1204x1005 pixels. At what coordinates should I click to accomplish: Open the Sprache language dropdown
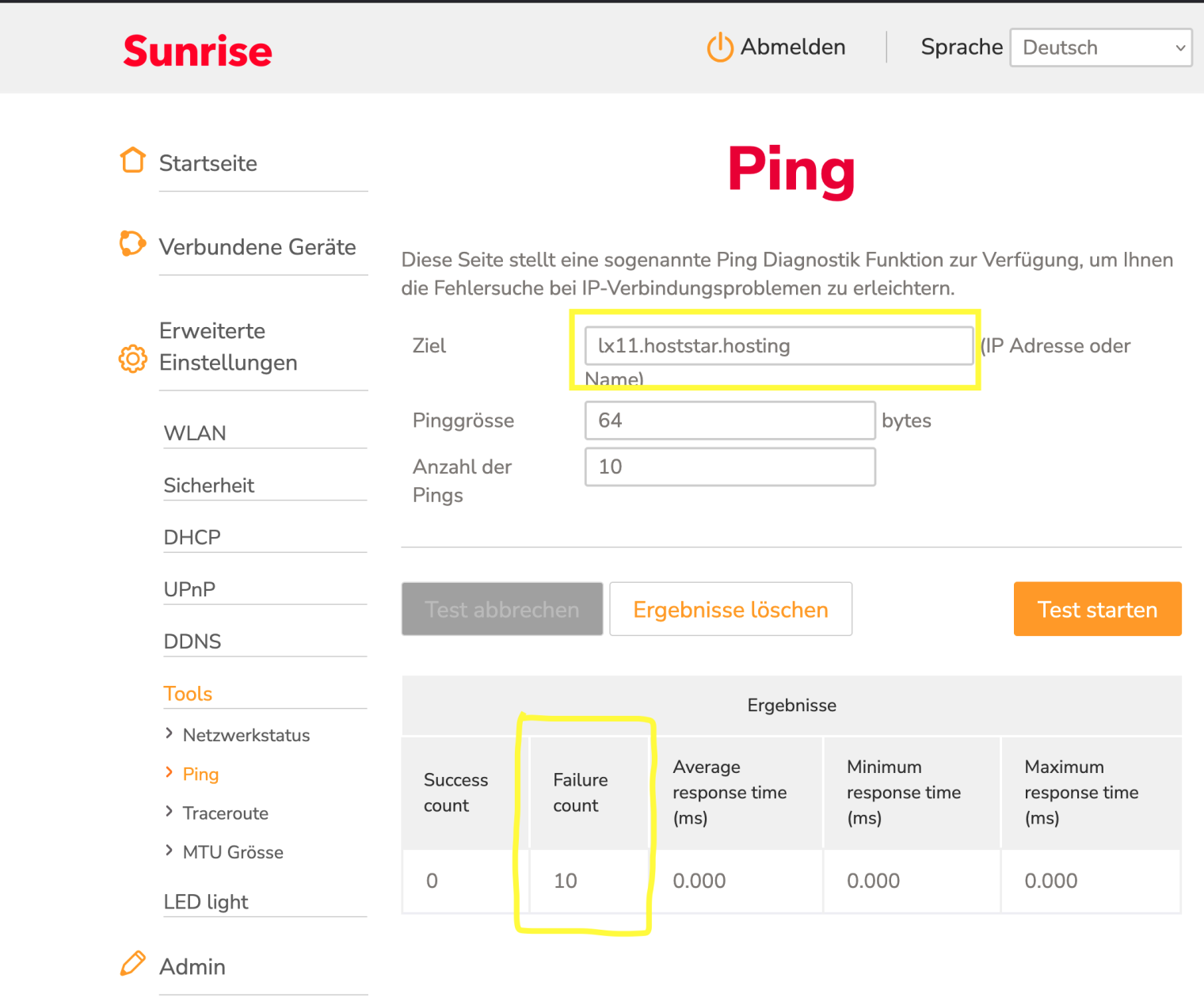tap(1100, 48)
